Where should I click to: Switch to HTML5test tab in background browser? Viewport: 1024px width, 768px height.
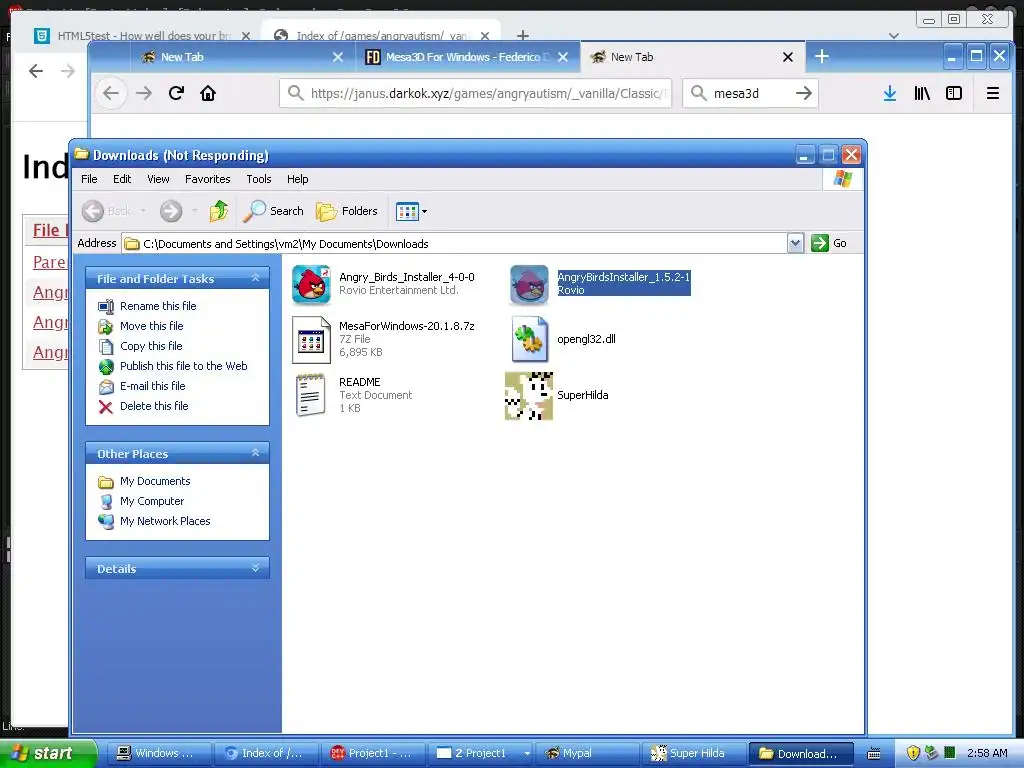coord(144,36)
